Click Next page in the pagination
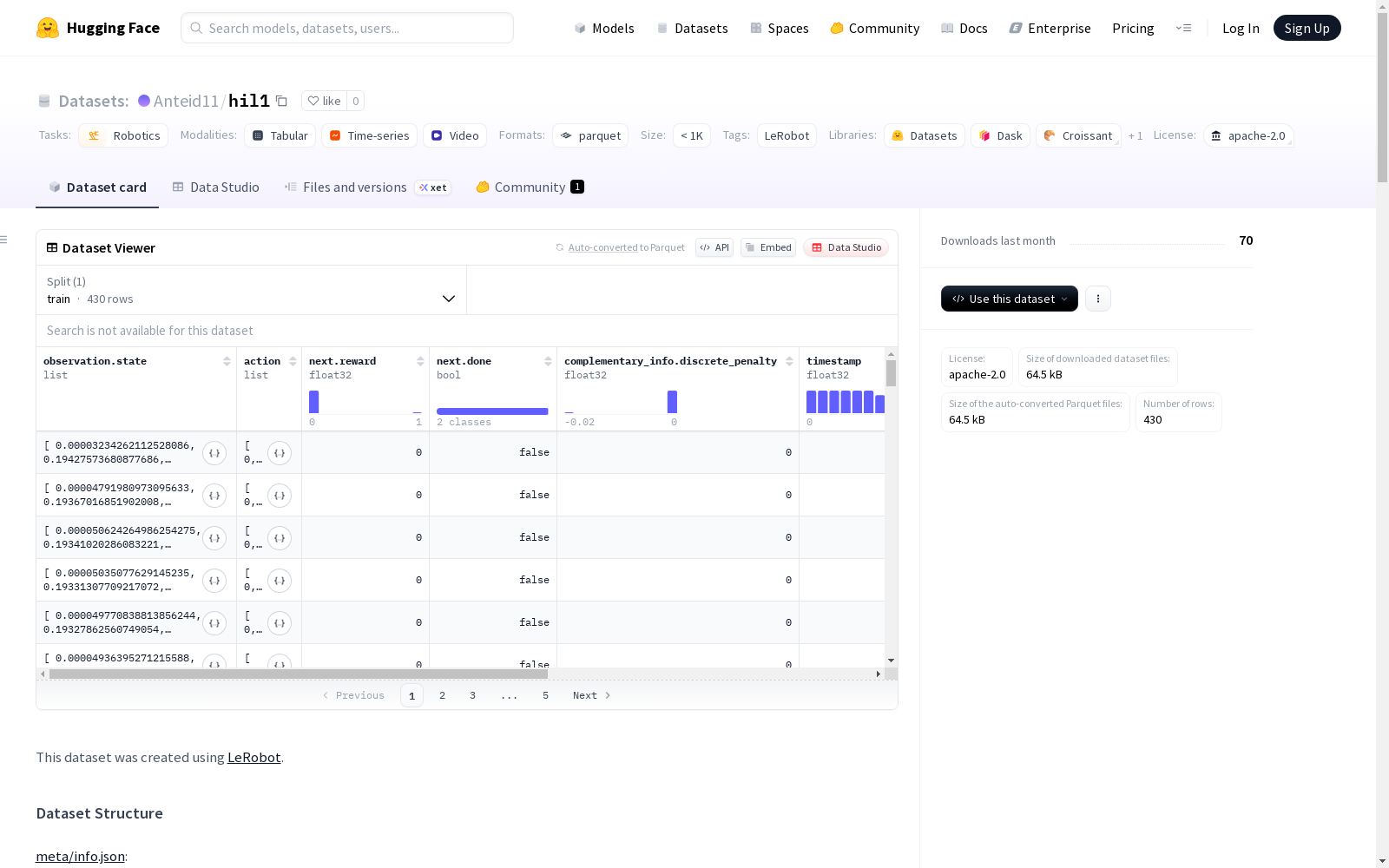1389x868 pixels. coord(592,695)
